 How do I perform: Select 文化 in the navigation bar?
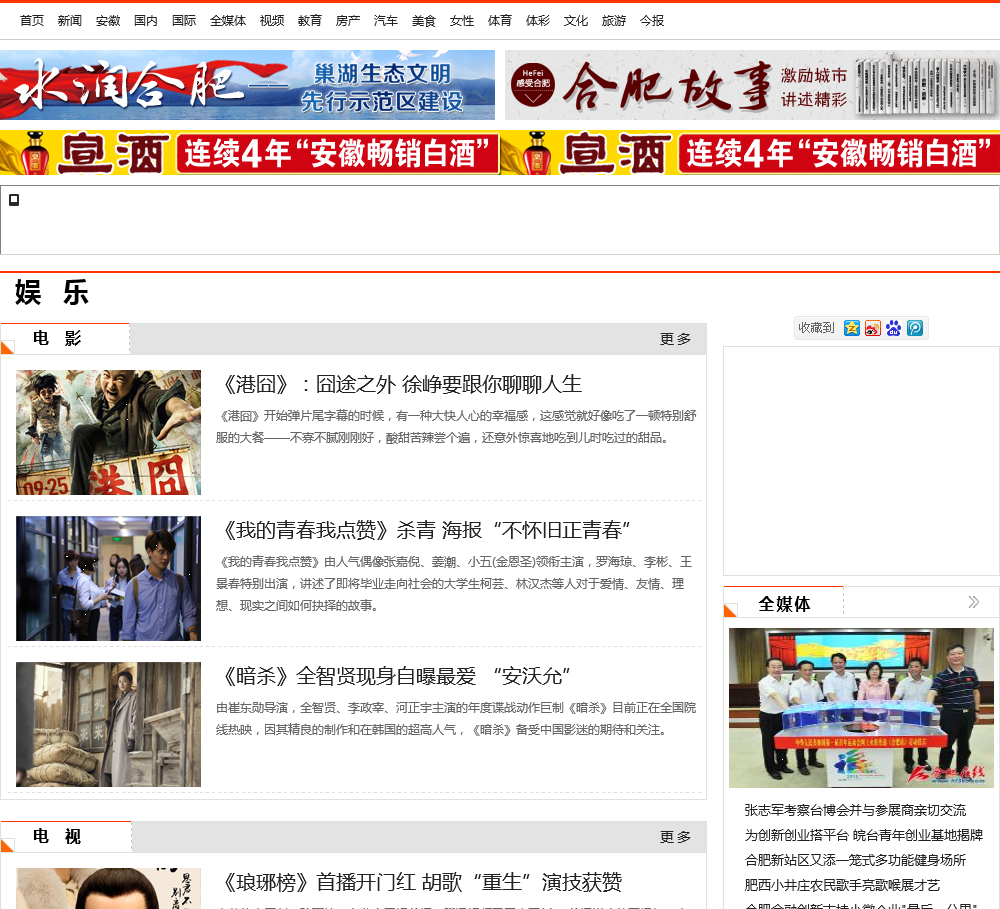tap(575, 21)
